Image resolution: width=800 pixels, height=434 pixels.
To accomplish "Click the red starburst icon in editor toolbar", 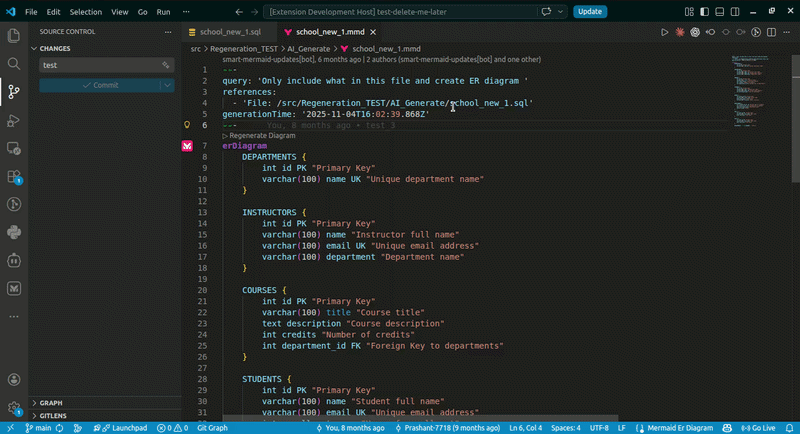I will click(680, 32).
